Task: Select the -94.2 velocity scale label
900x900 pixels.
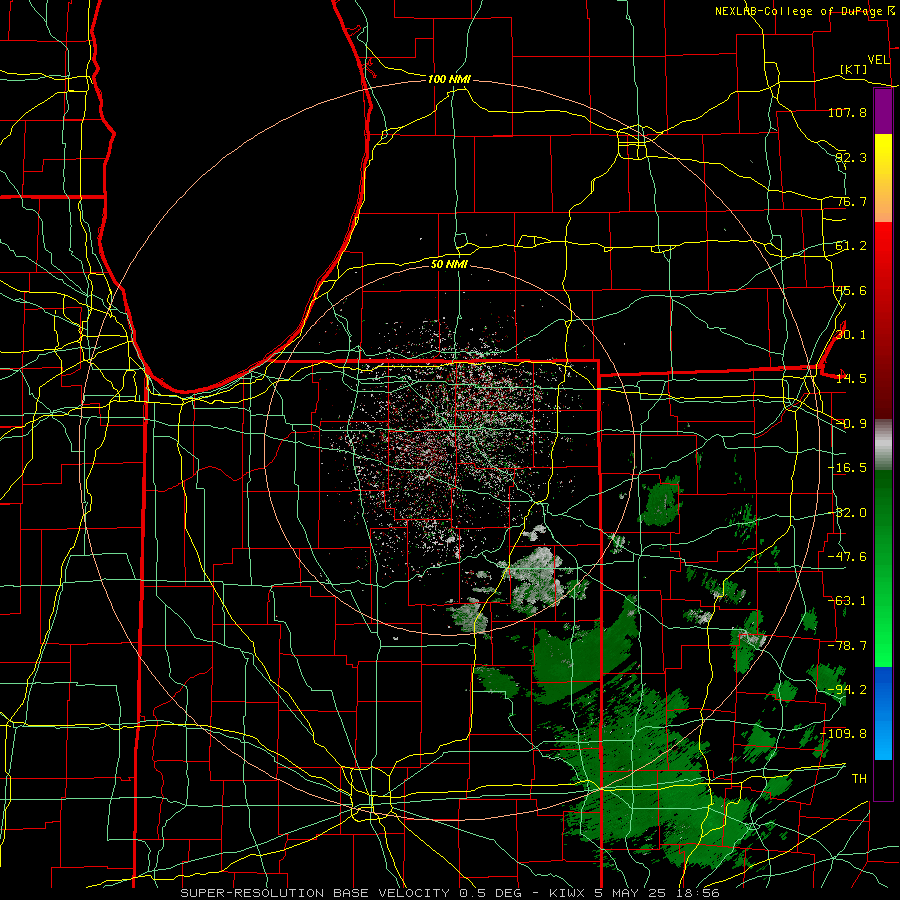Action: 847,690
